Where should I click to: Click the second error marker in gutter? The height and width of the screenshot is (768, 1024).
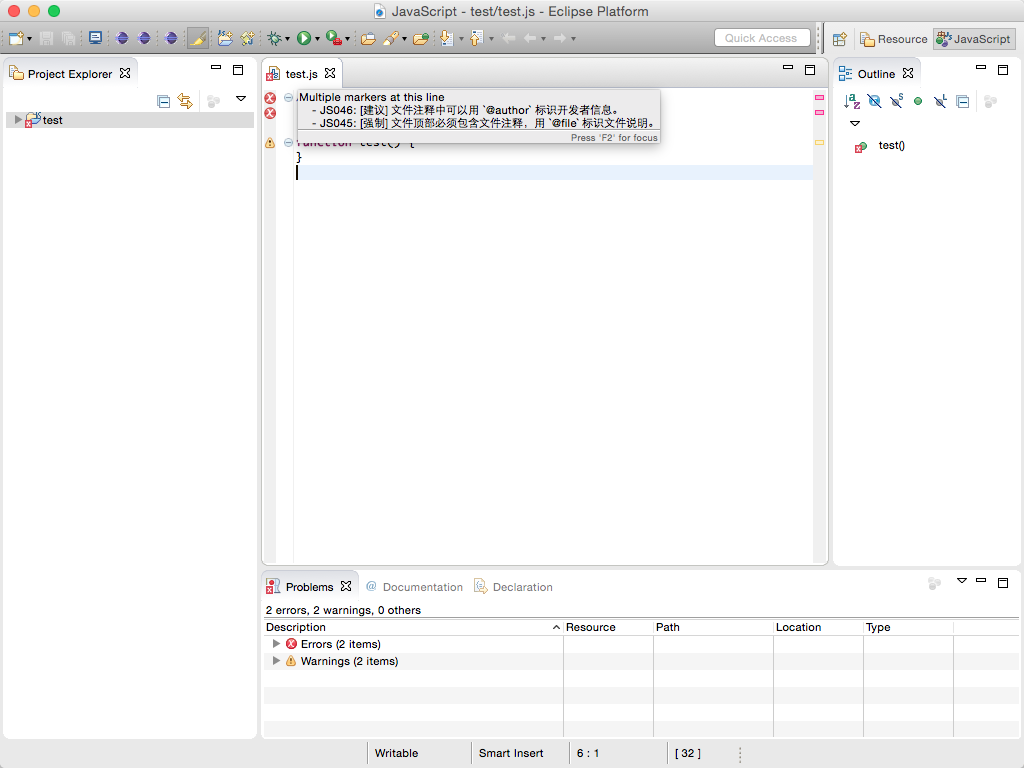point(270,113)
